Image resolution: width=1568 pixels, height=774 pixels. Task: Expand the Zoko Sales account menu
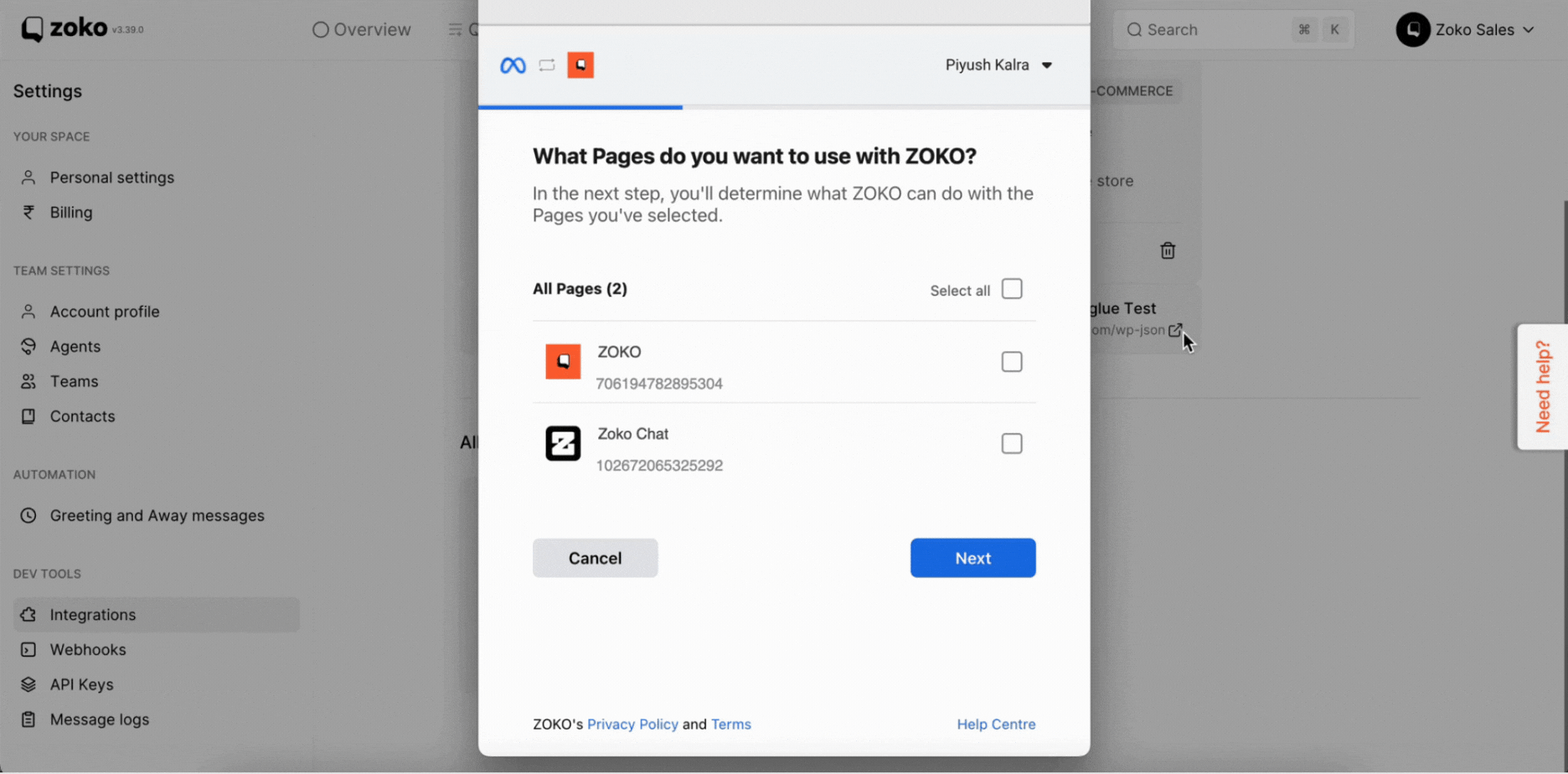coord(1466,30)
